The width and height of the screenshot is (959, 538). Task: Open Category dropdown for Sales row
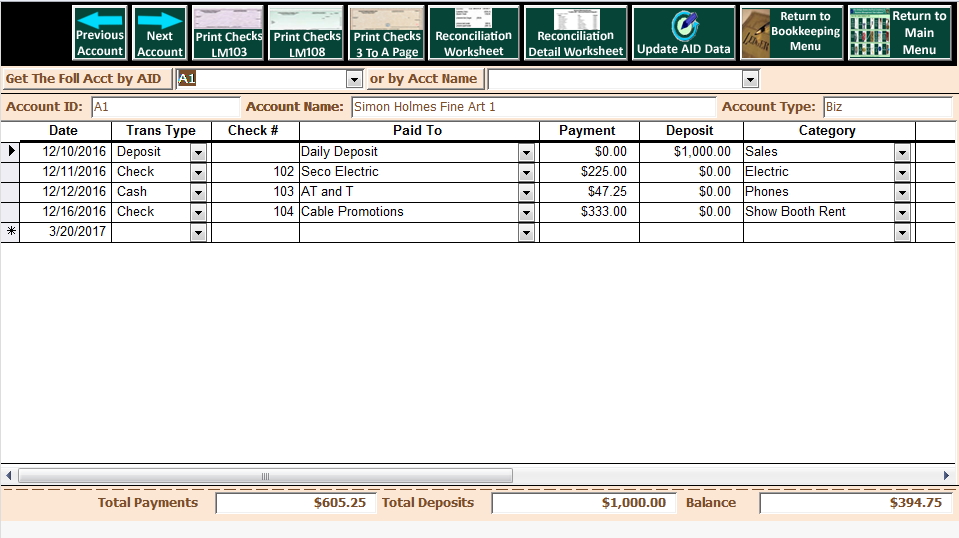tap(902, 152)
